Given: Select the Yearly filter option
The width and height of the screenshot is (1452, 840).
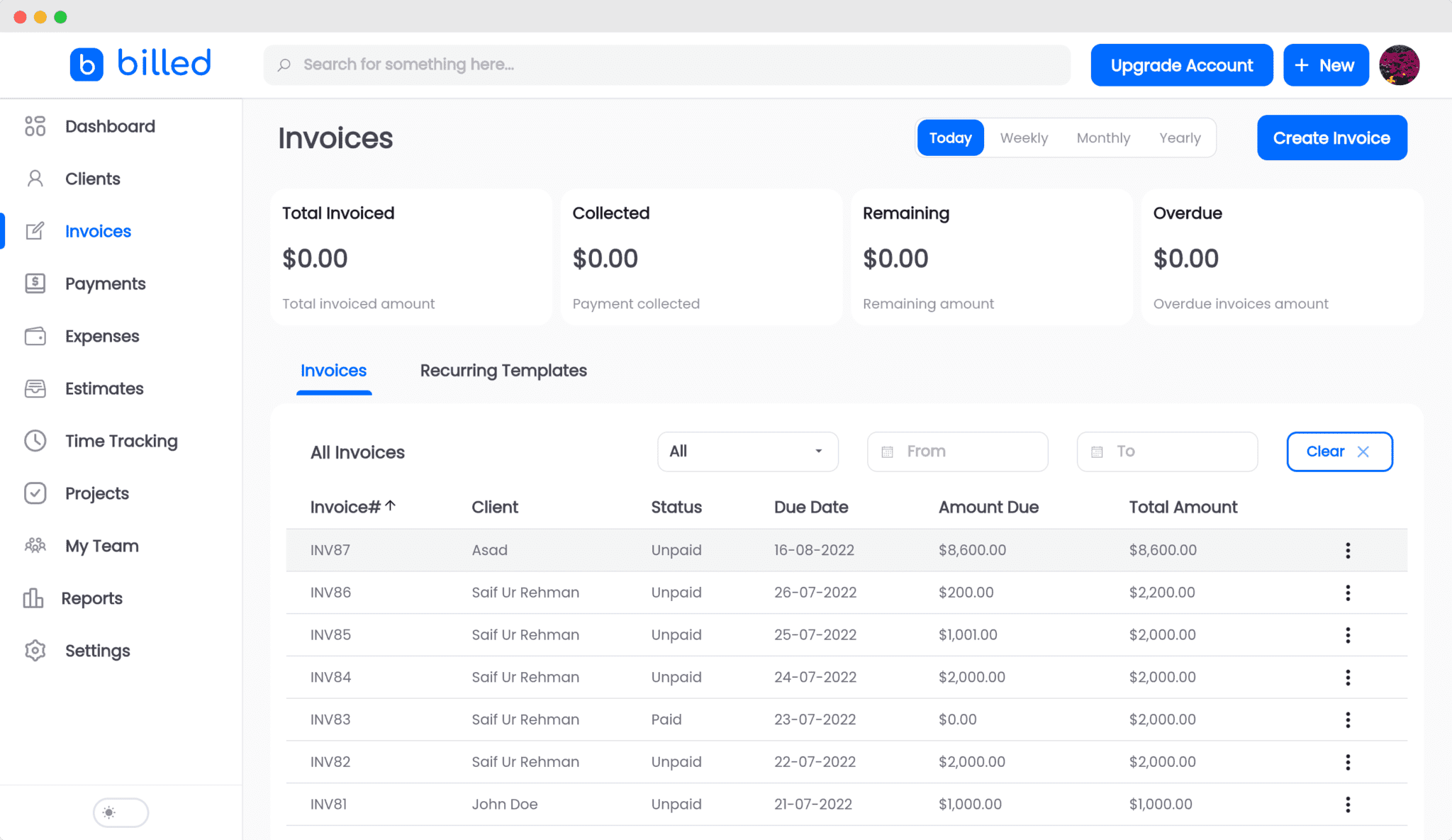Looking at the screenshot, I should click(x=1180, y=138).
